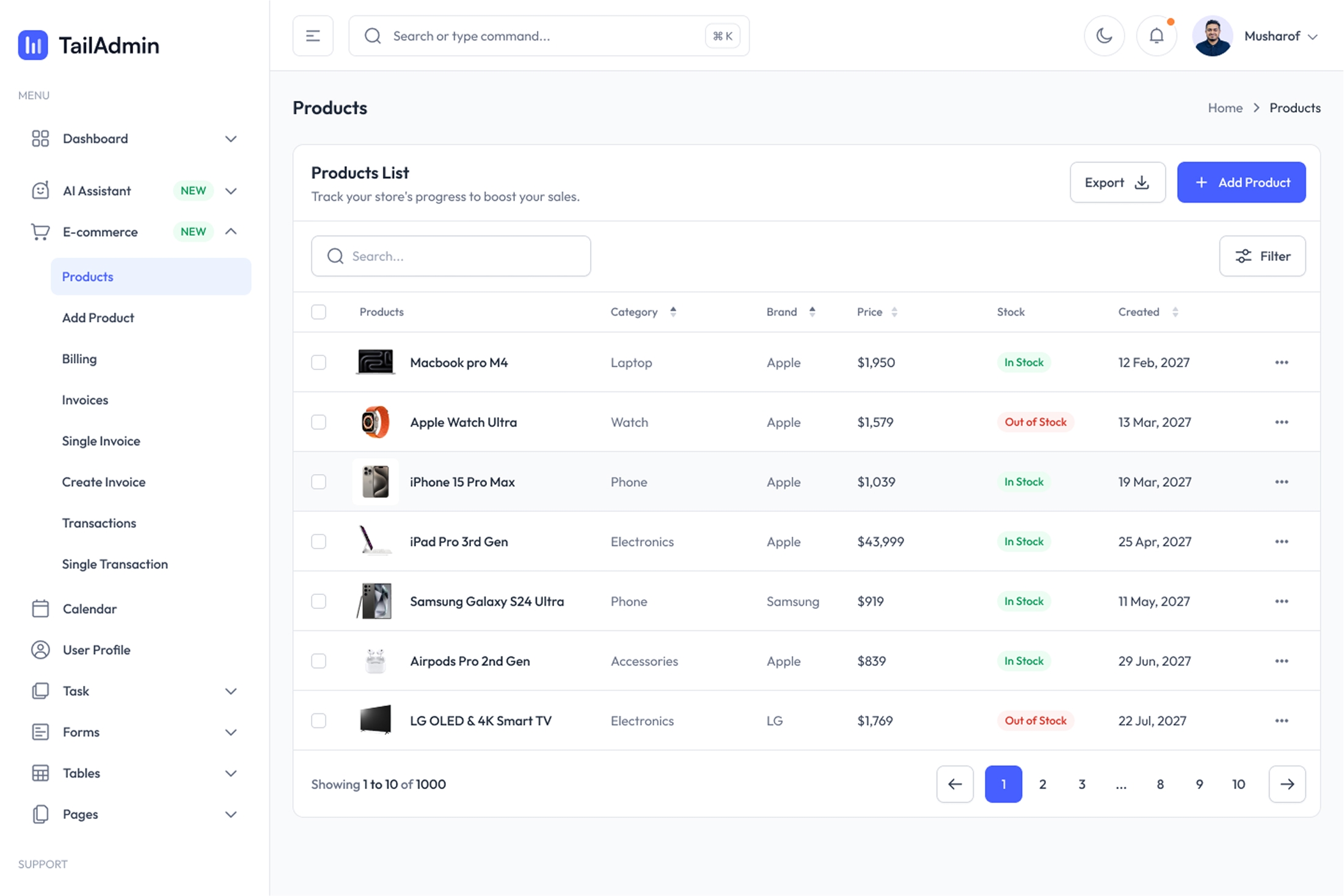Click the Task sidebar icon
1344x896 pixels.
coord(40,691)
